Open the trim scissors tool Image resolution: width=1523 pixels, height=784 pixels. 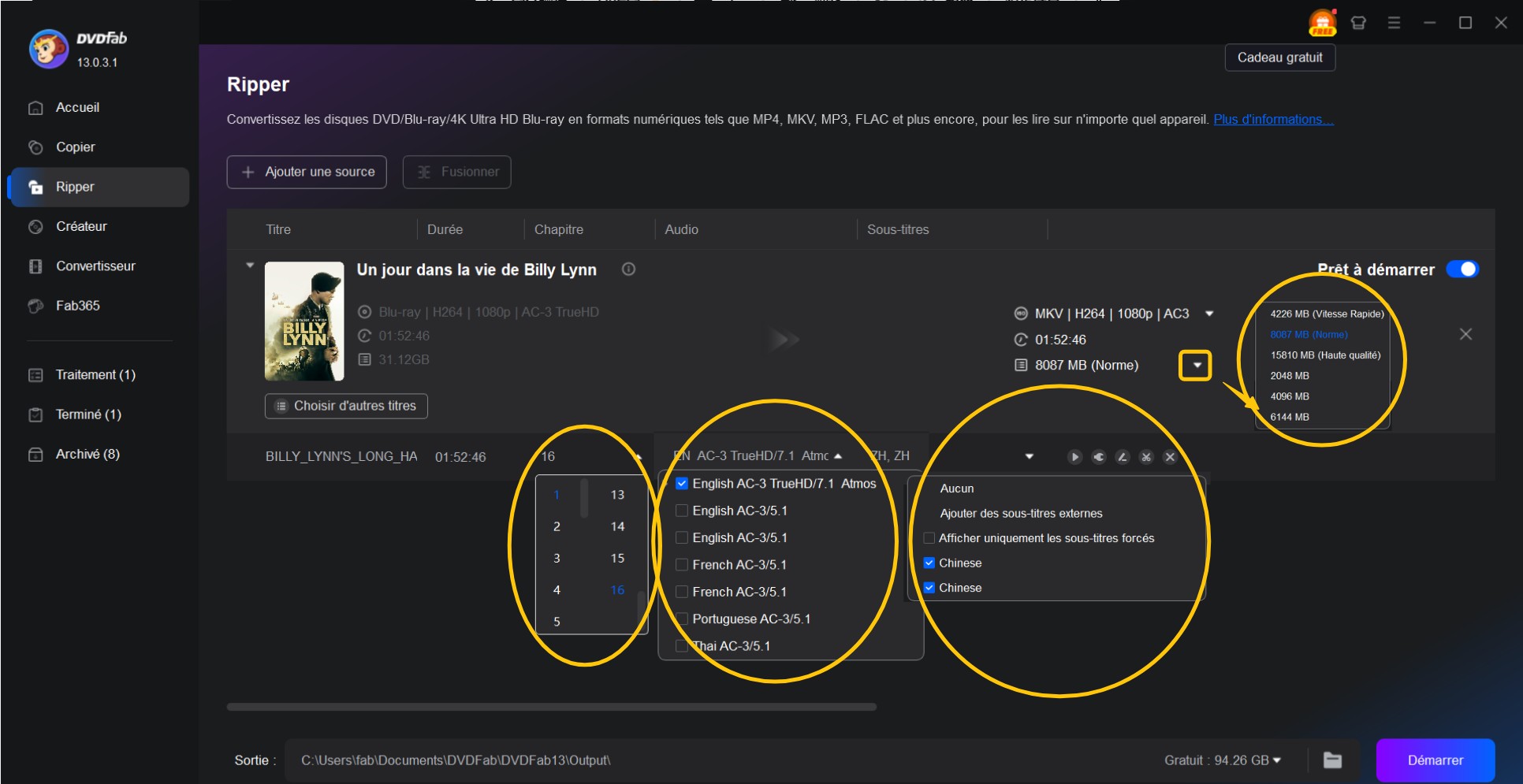tap(1146, 457)
